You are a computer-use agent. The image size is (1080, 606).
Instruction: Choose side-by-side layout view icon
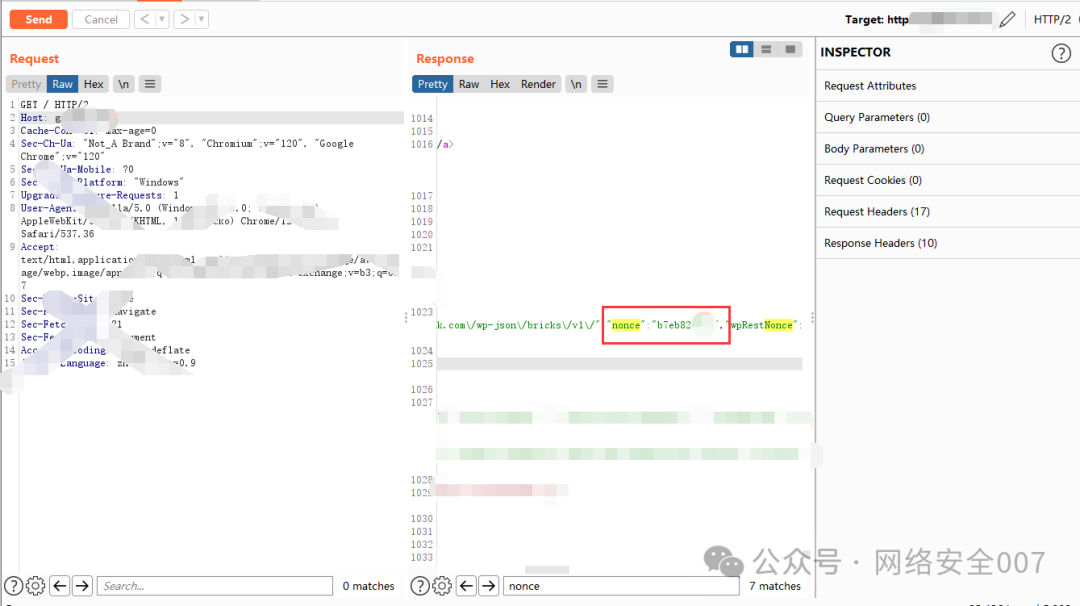[x=742, y=50]
